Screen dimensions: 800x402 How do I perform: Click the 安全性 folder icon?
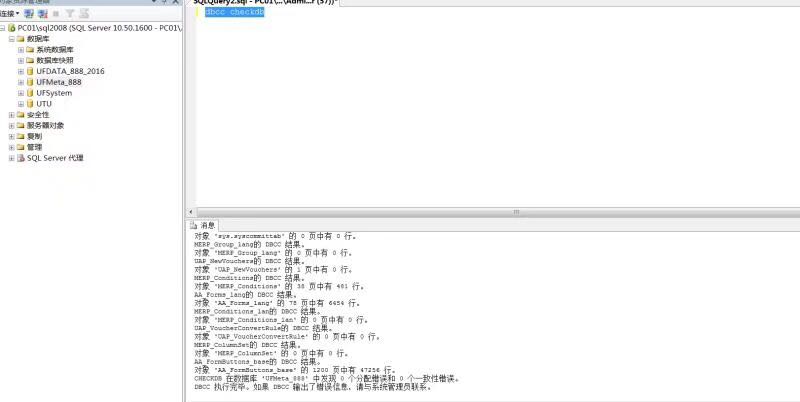(x=20, y=115)
